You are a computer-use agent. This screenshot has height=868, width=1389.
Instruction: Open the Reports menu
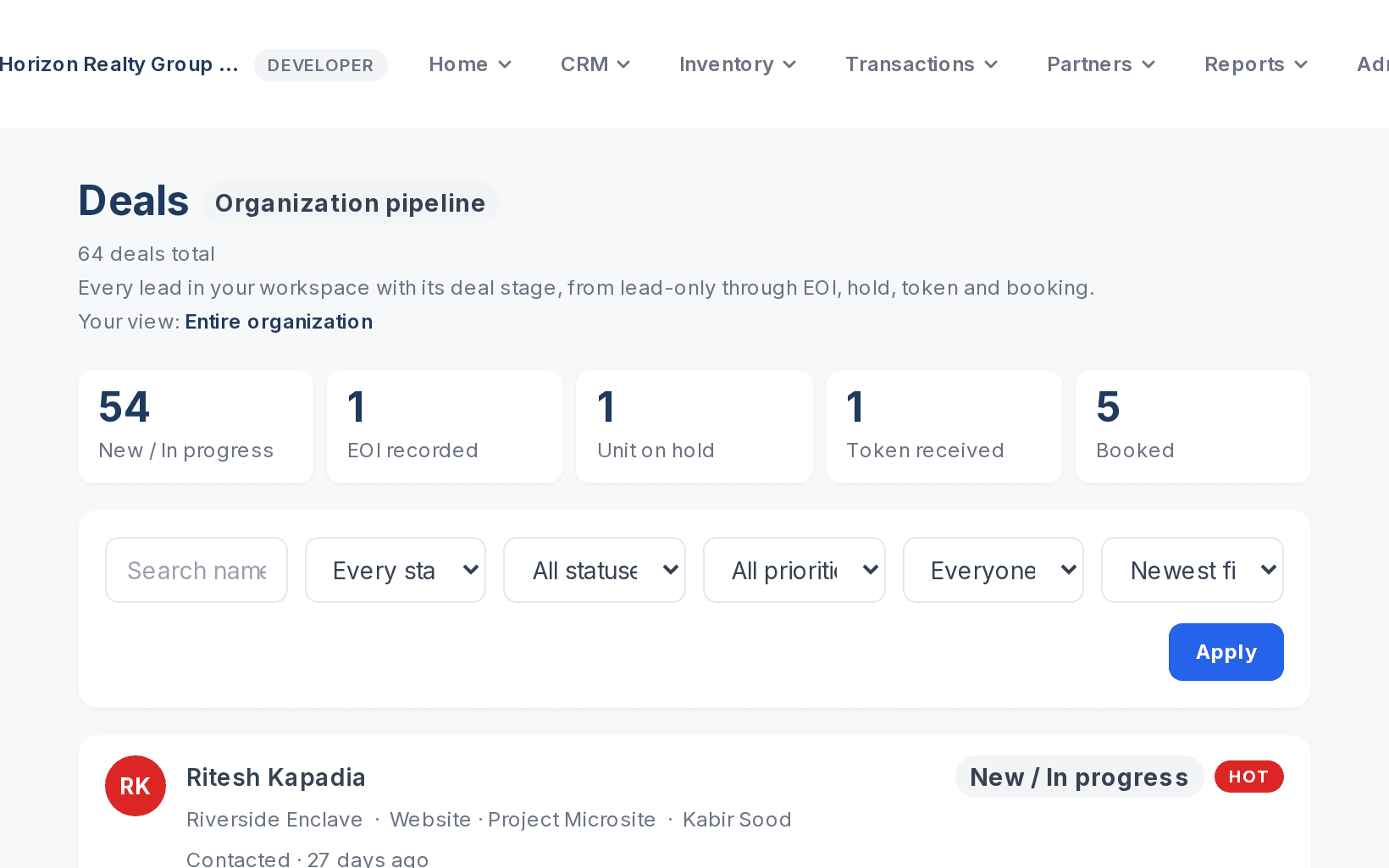[x=1256, y=64]
